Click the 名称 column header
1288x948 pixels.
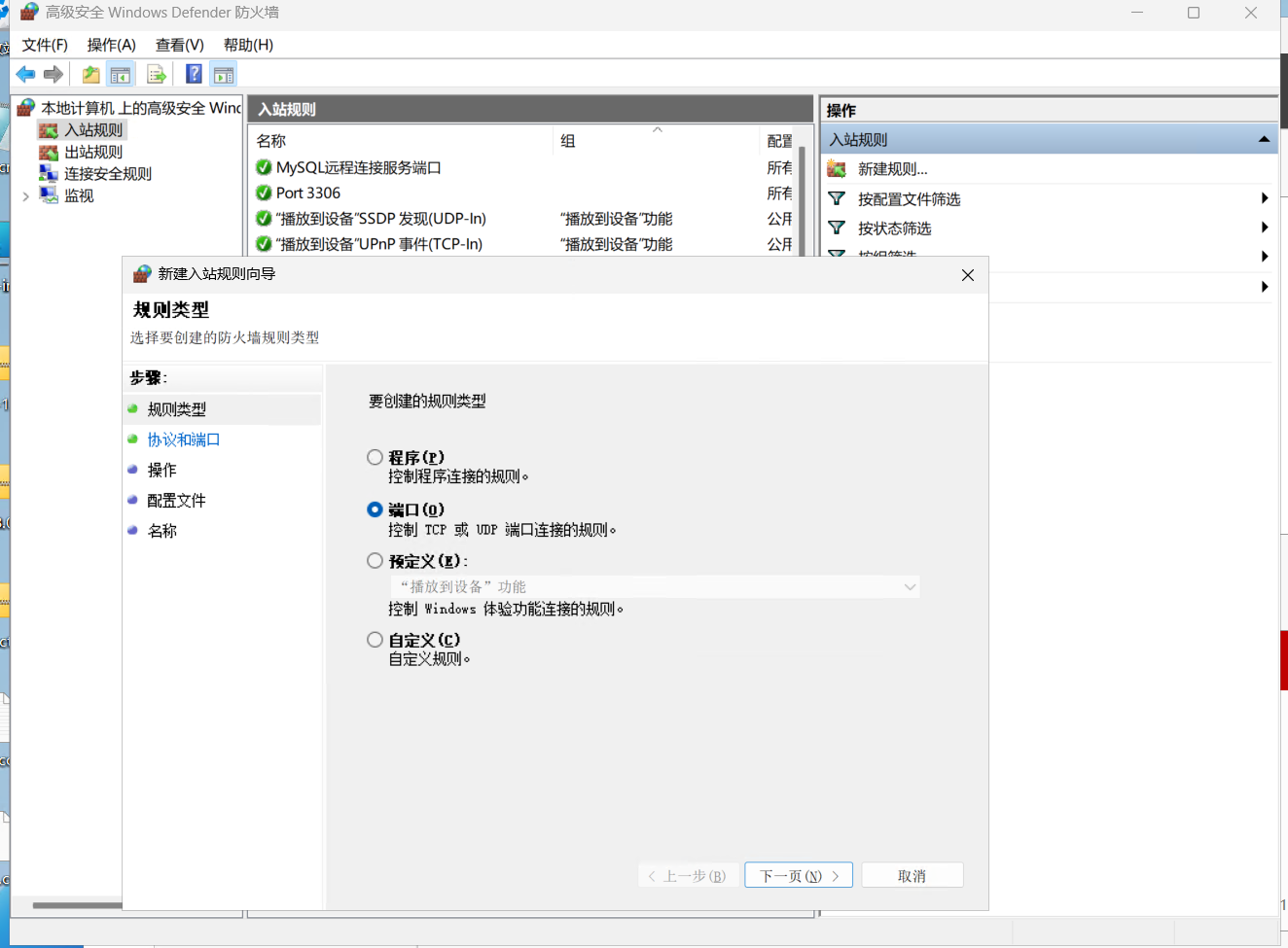[271, 141]
